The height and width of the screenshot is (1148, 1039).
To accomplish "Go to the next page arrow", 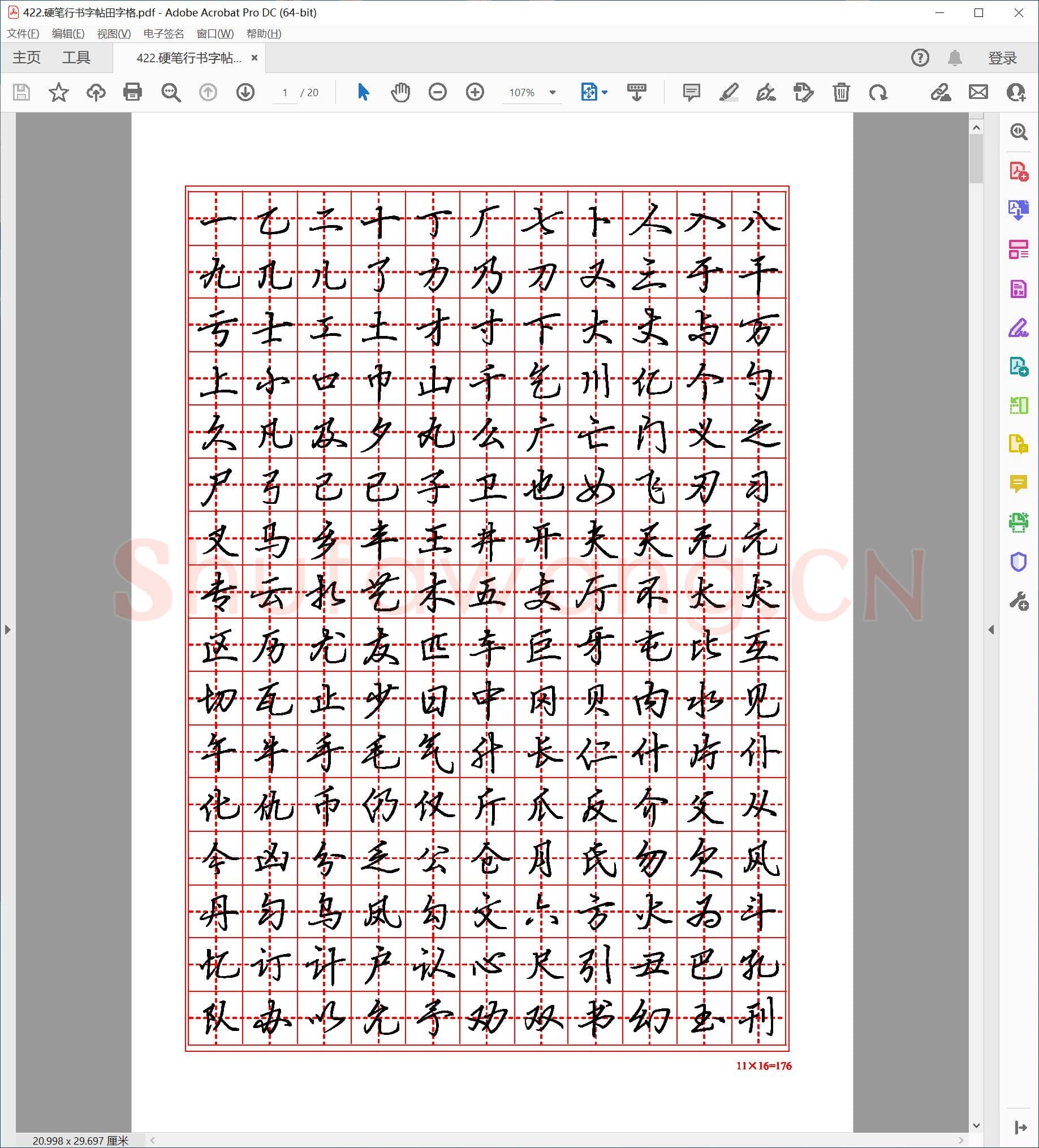I will tap(245, 92).
